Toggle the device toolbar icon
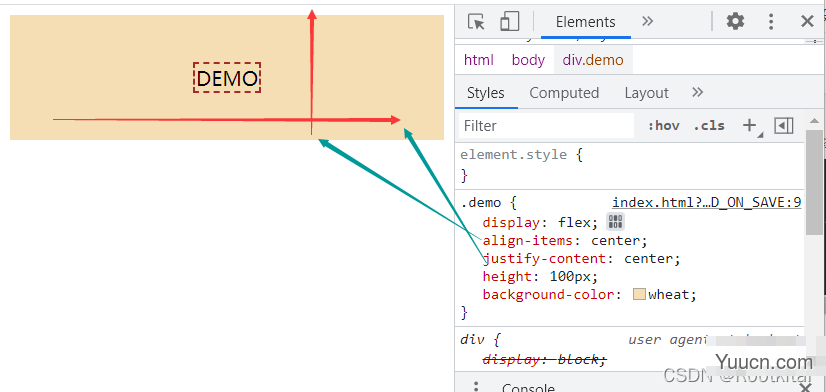 point(509,22)
